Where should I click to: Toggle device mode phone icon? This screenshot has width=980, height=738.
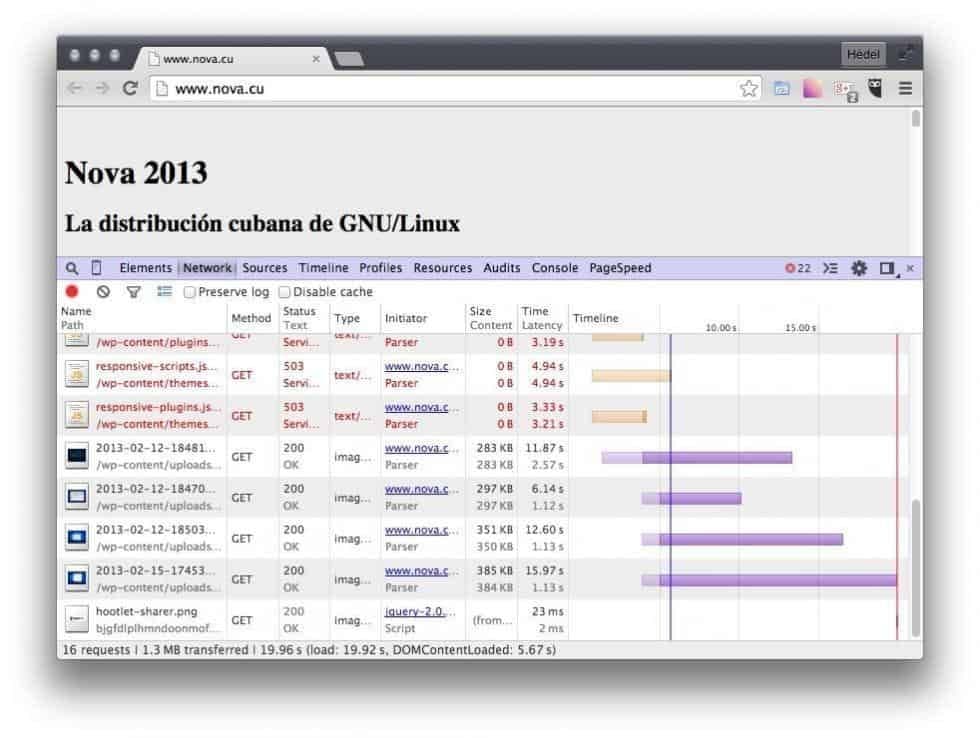96,268
